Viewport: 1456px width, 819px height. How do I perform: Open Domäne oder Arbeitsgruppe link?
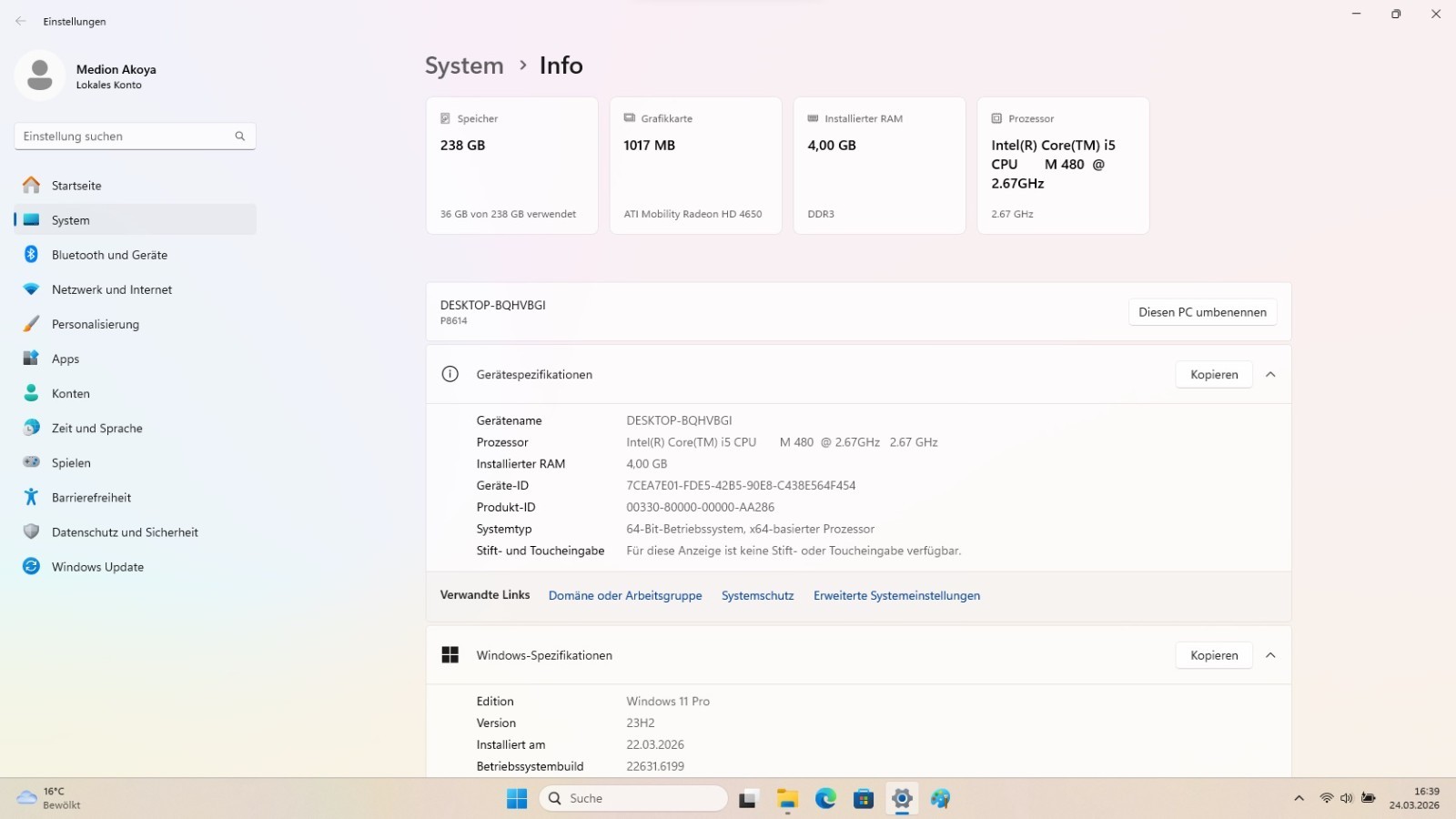(x=625, y=596)
